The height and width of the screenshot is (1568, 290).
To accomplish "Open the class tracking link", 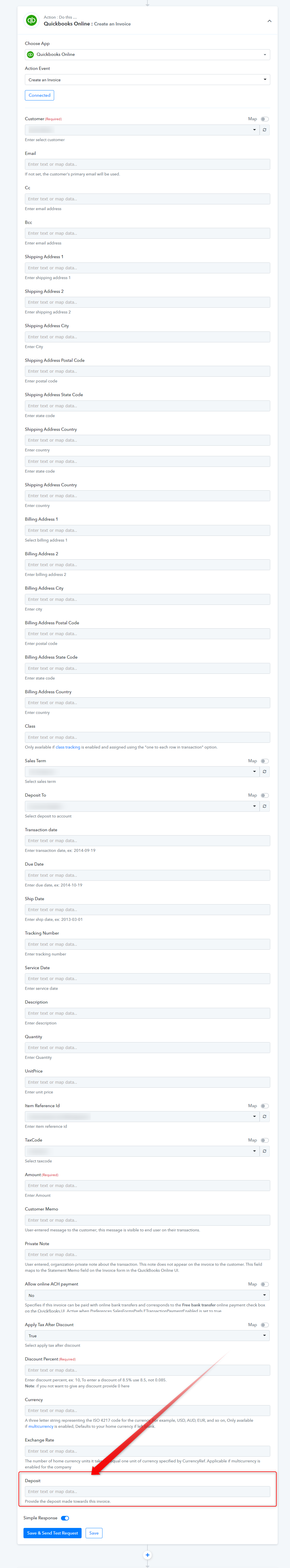I will coord(68,747).
